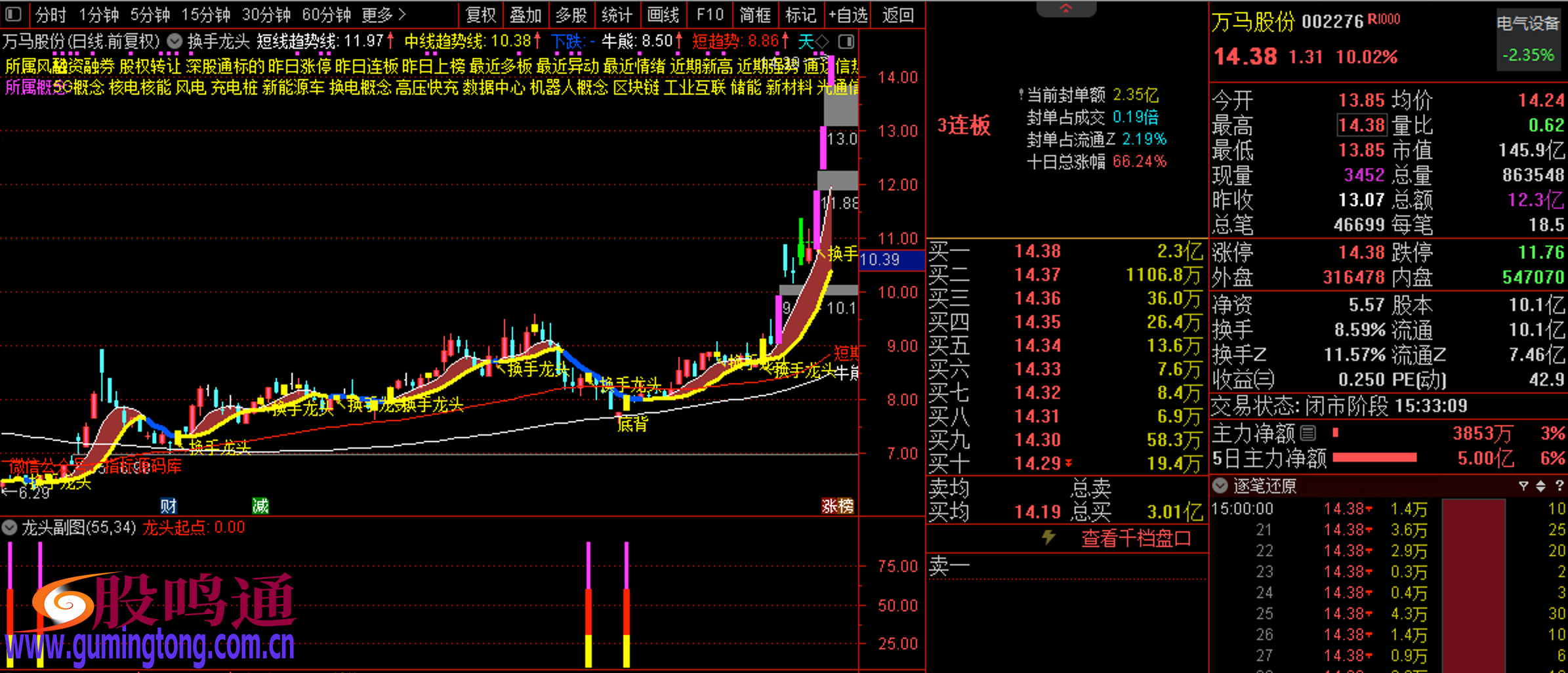Toggle the left sidebar panel icon
The height and width of the screenshot is (673, 1568).
pos(13,14)
